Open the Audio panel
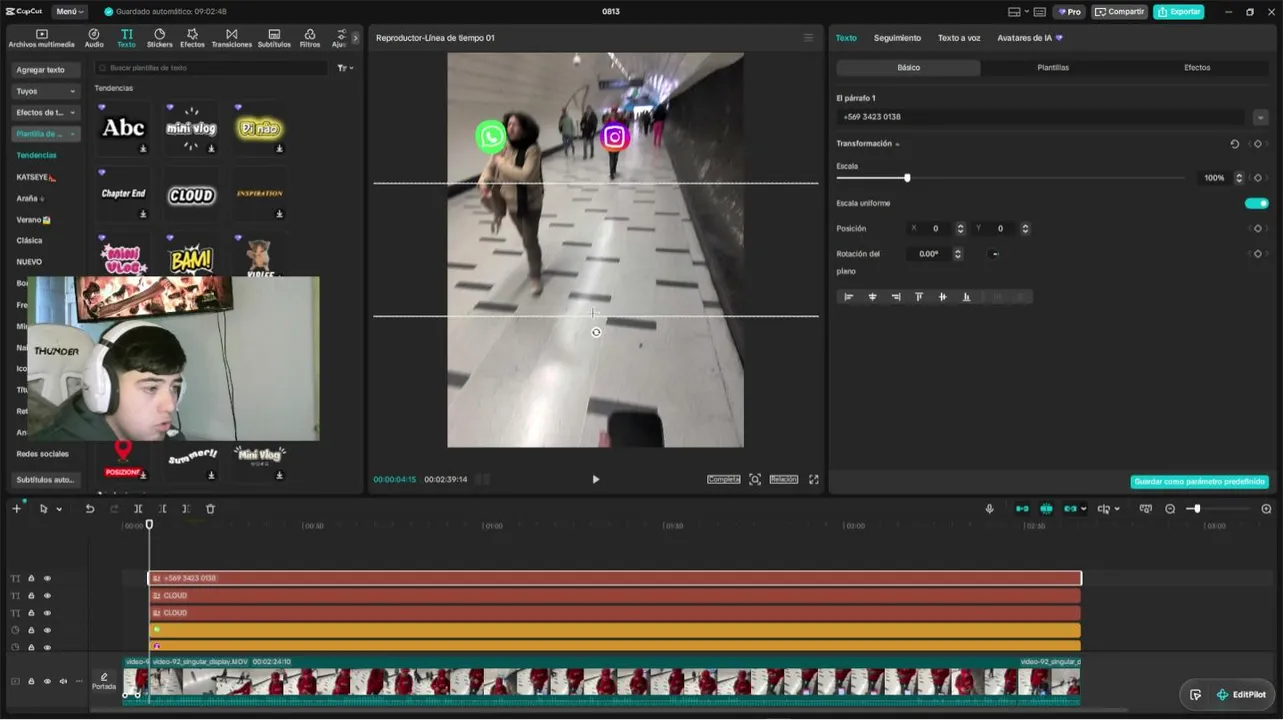The width and height of the screenshot is (1283, 720). [x=94, y=38]
